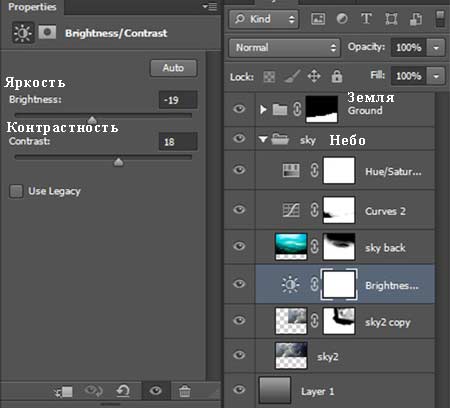Image resolution: width=450 pixels, height=408 pixels.
Task: Click mask link icon on sky back layer
Action: coord(314,246)
